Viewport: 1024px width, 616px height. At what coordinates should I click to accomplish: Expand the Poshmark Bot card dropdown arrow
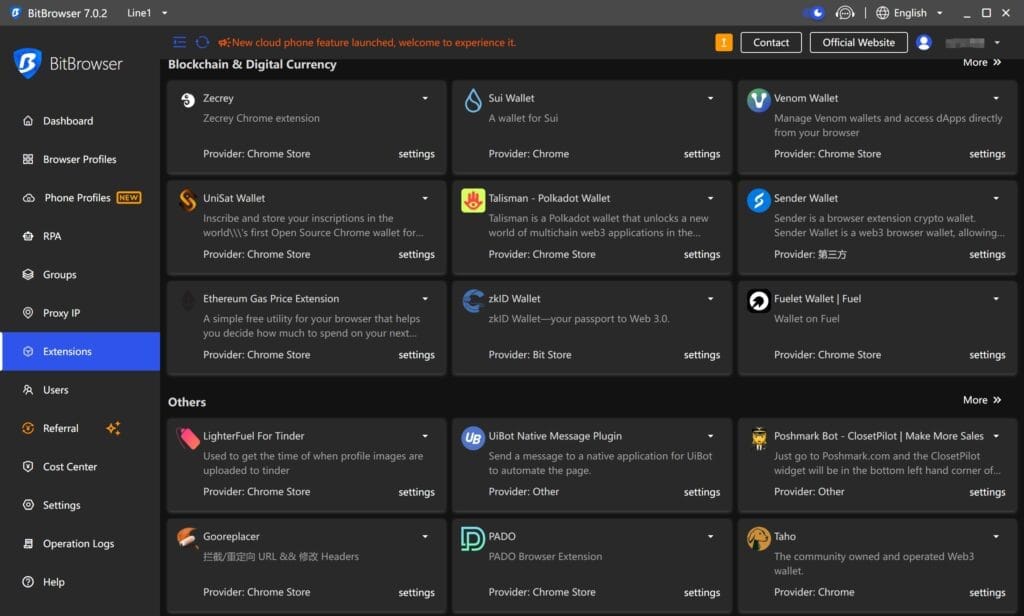click(996, 436)
